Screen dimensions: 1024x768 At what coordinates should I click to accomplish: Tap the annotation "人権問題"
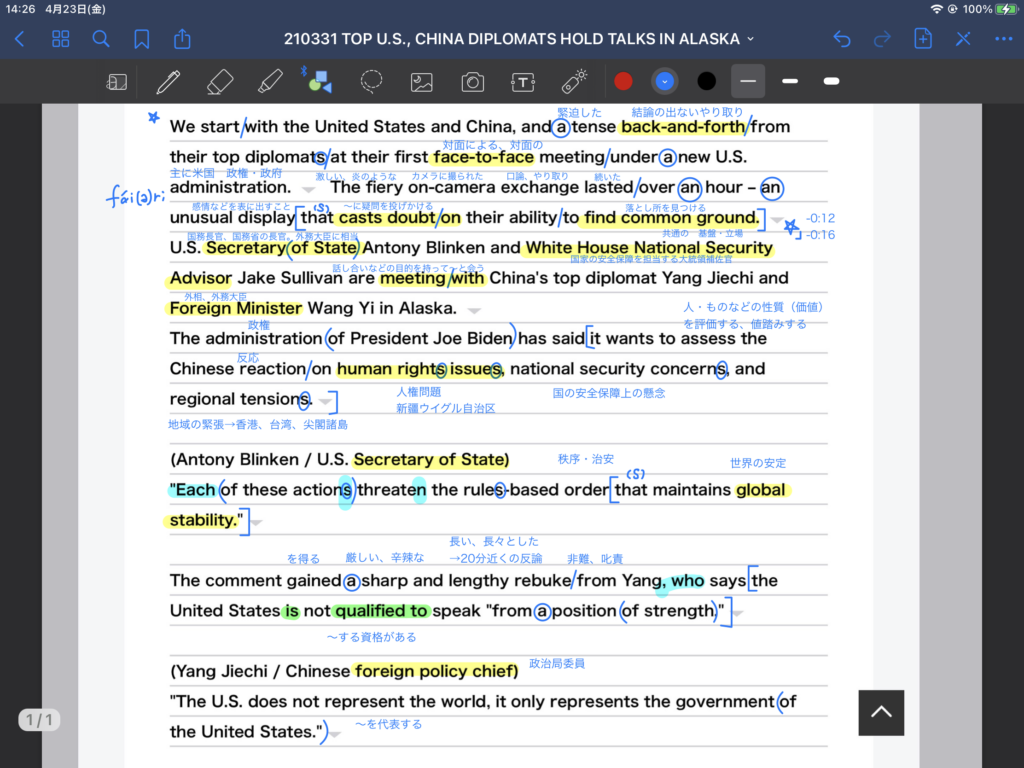click(x=419, y=392)
